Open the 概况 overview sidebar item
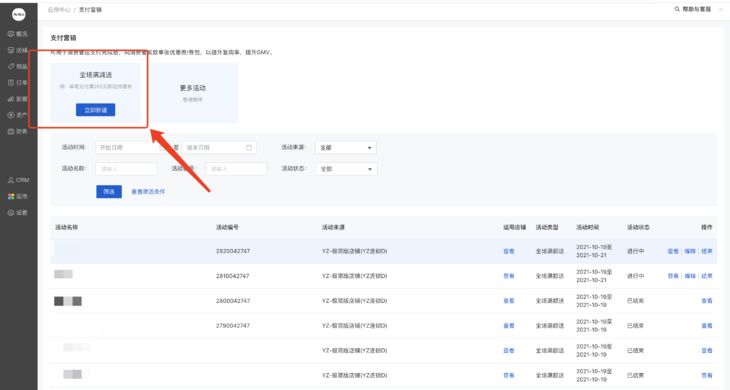This screenshot has height=390, width=730. (x=18, y=34)
